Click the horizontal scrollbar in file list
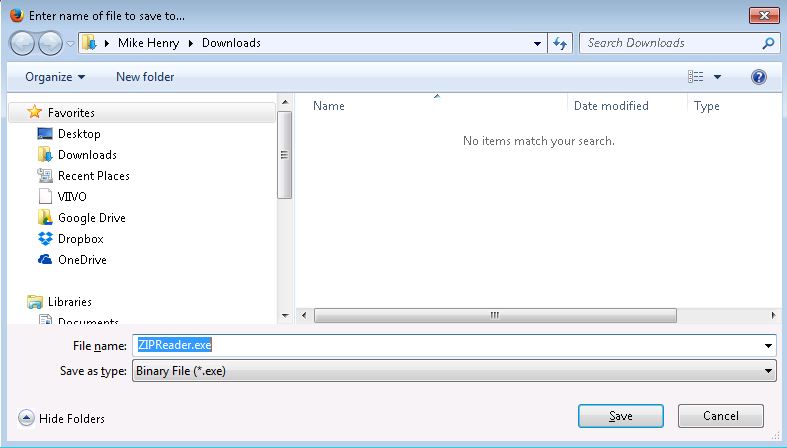 (x=493, y=315)
